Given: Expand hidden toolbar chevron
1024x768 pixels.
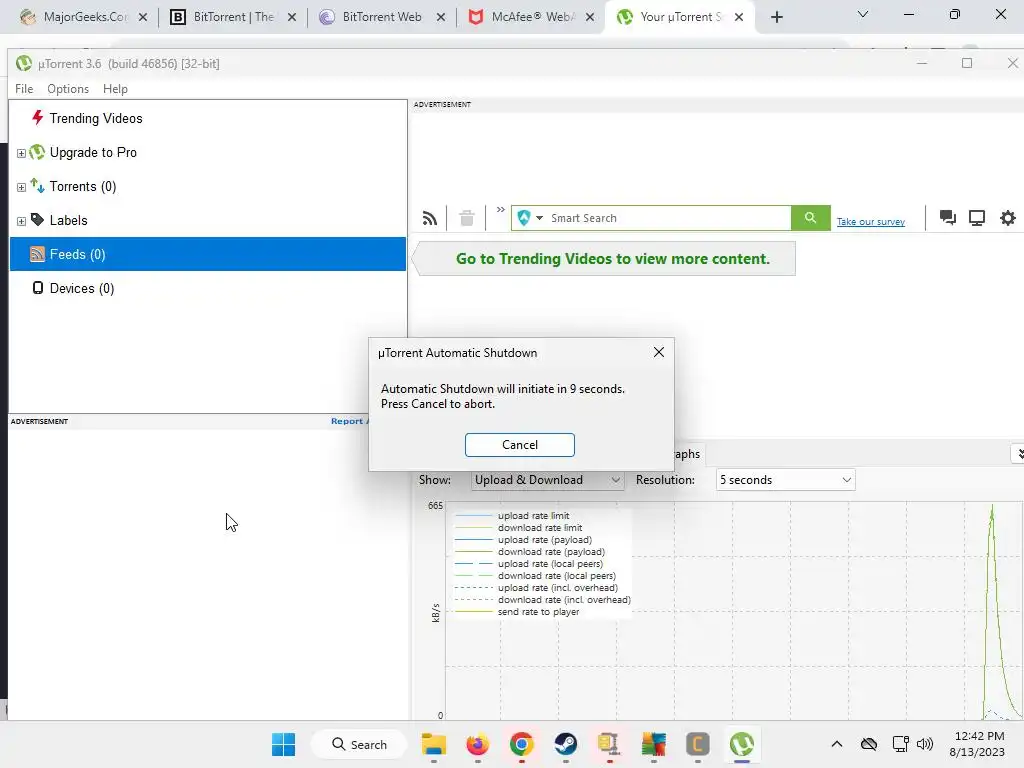Looking at the screenshot, I should (x=500, y=210).
